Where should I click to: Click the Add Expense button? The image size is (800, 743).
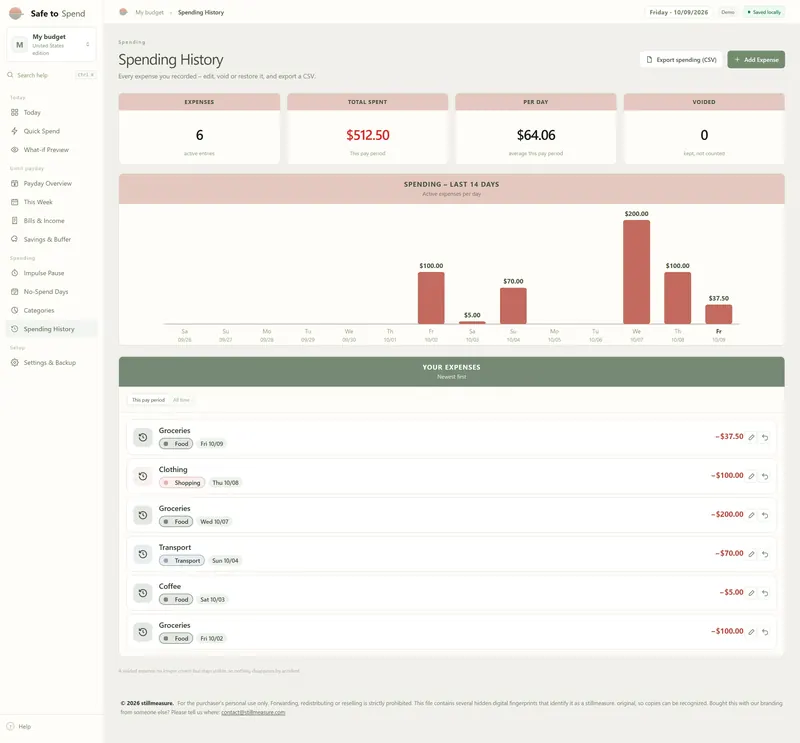756,60
